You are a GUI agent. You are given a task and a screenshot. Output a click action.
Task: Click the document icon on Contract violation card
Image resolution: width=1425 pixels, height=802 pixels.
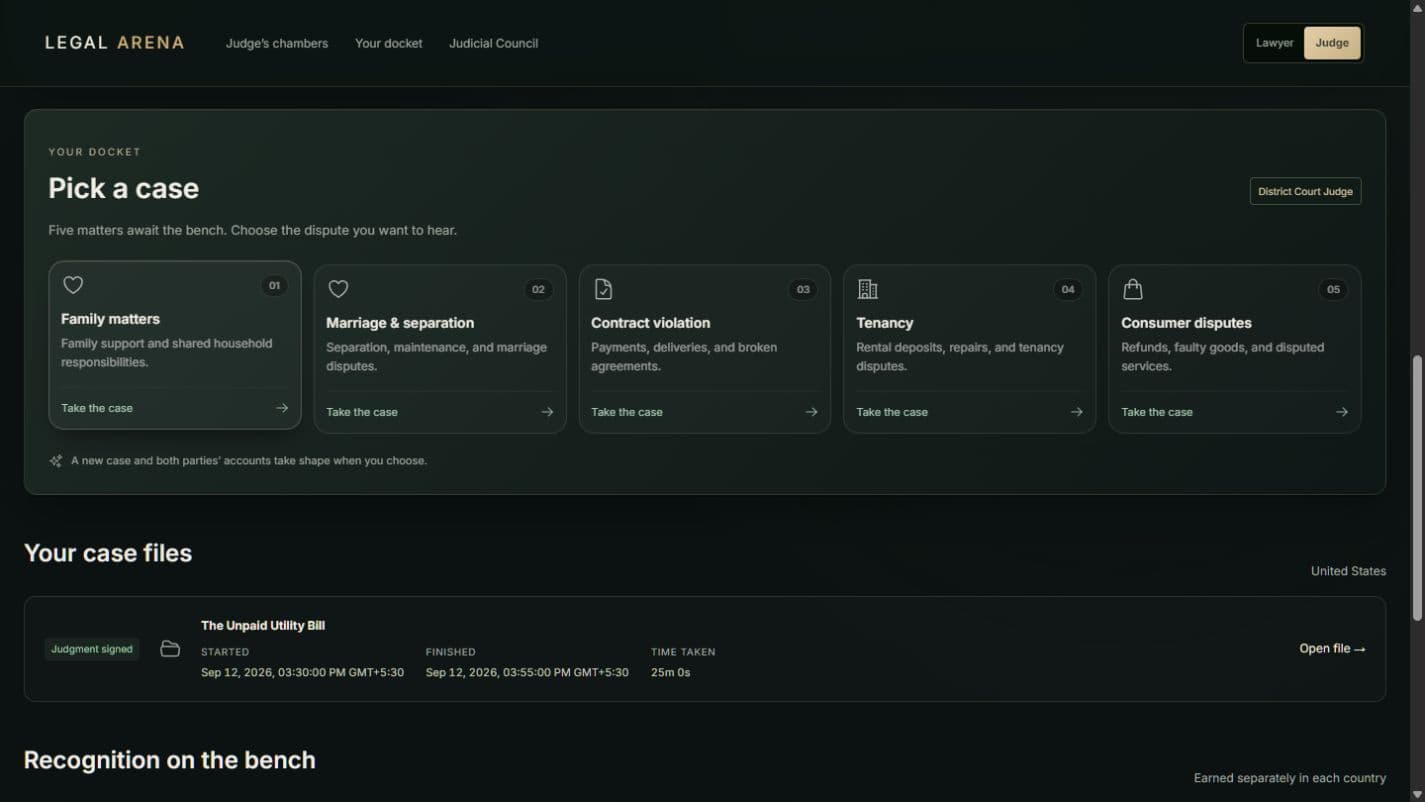pyautogui.click(x=603, y=289)
